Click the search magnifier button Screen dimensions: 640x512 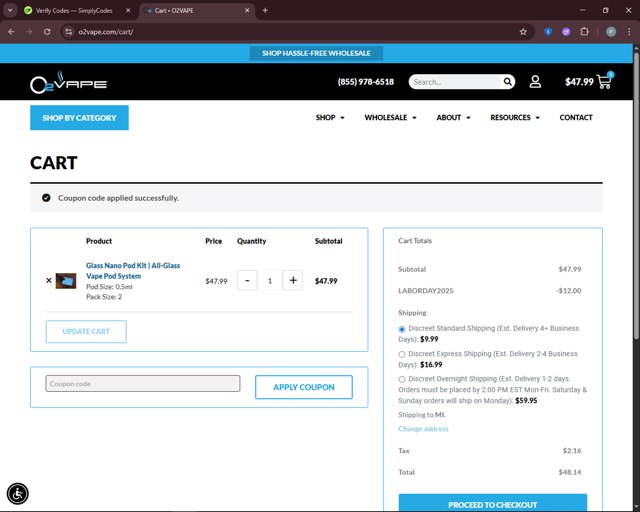click(507, 82)
